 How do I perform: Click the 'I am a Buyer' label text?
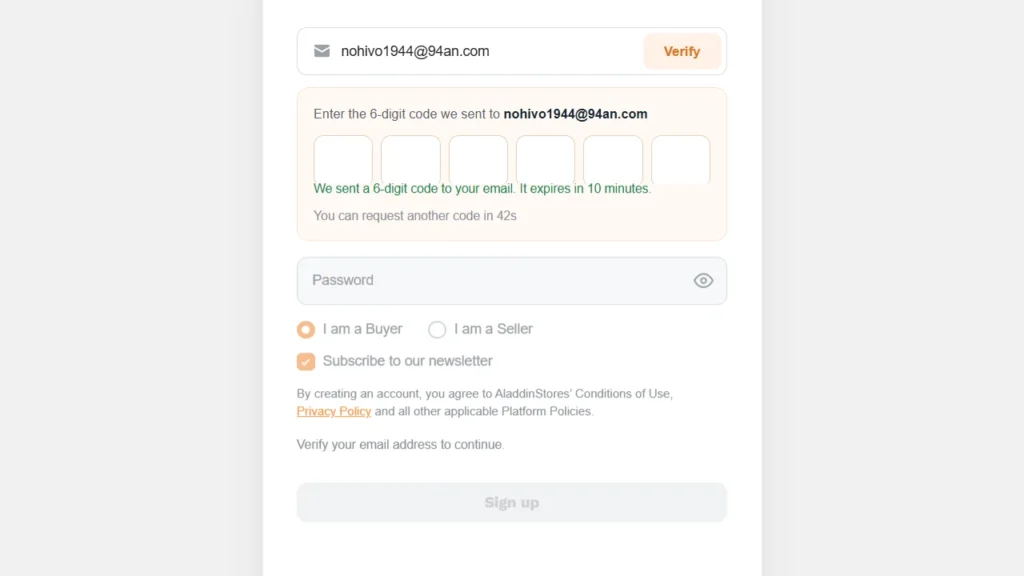(x=362, y=329)
